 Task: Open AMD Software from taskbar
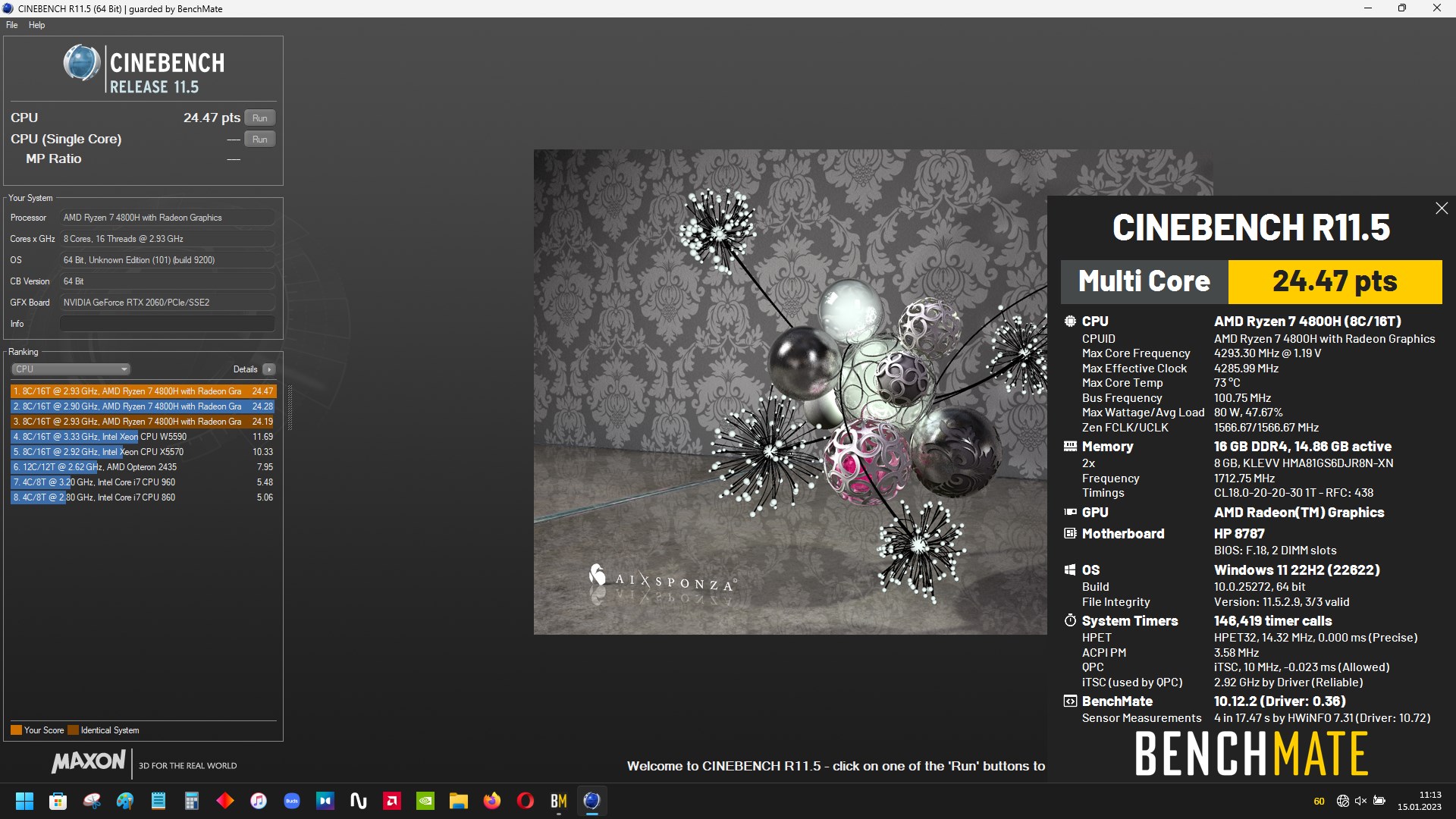(392, 801)
